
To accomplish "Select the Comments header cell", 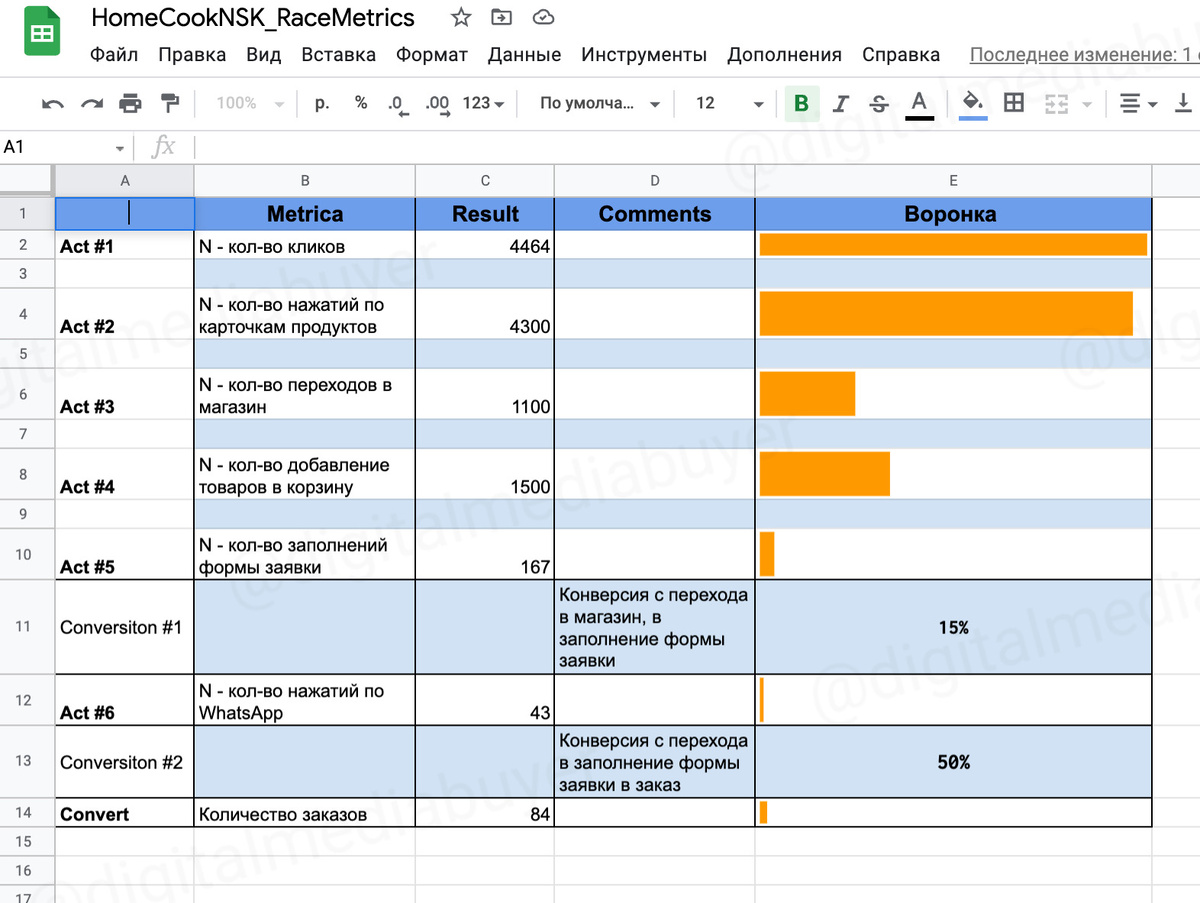I will pyautogui.click(x=655, y=214).
